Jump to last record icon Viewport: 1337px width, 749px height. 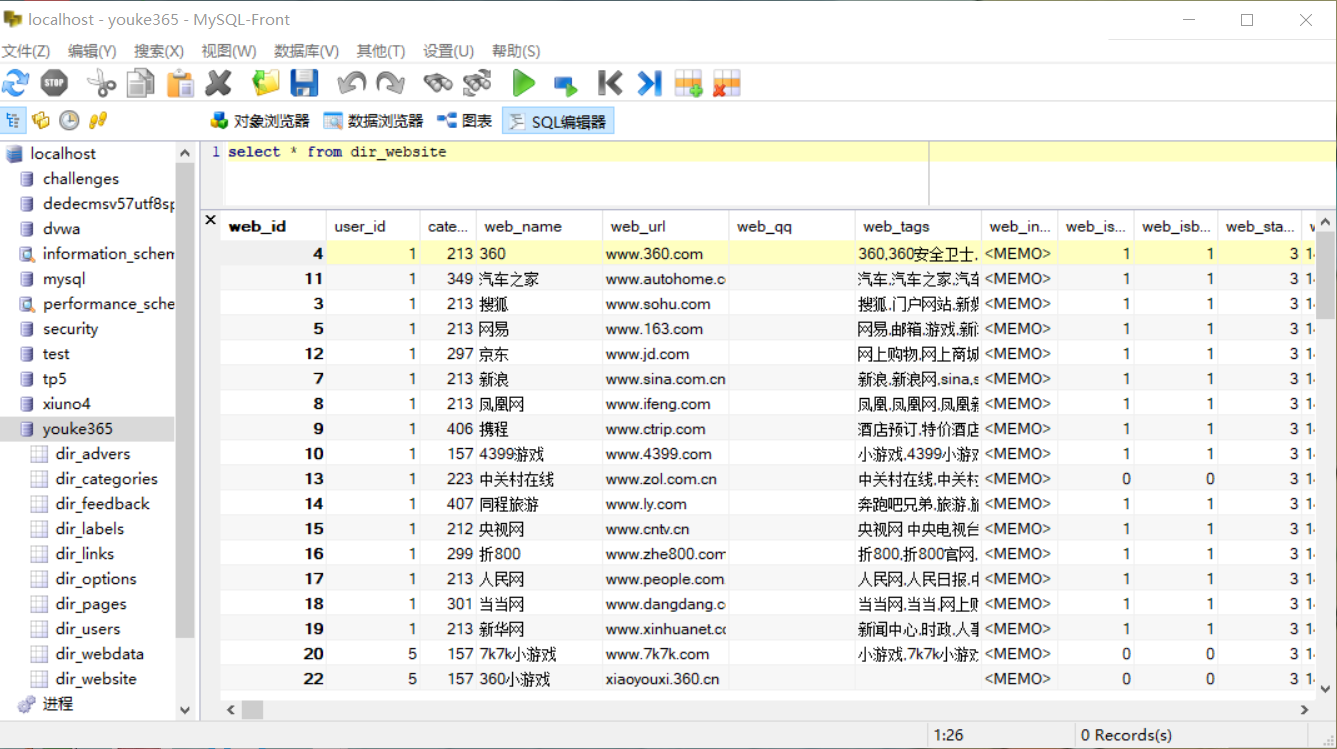coord(649,83)
